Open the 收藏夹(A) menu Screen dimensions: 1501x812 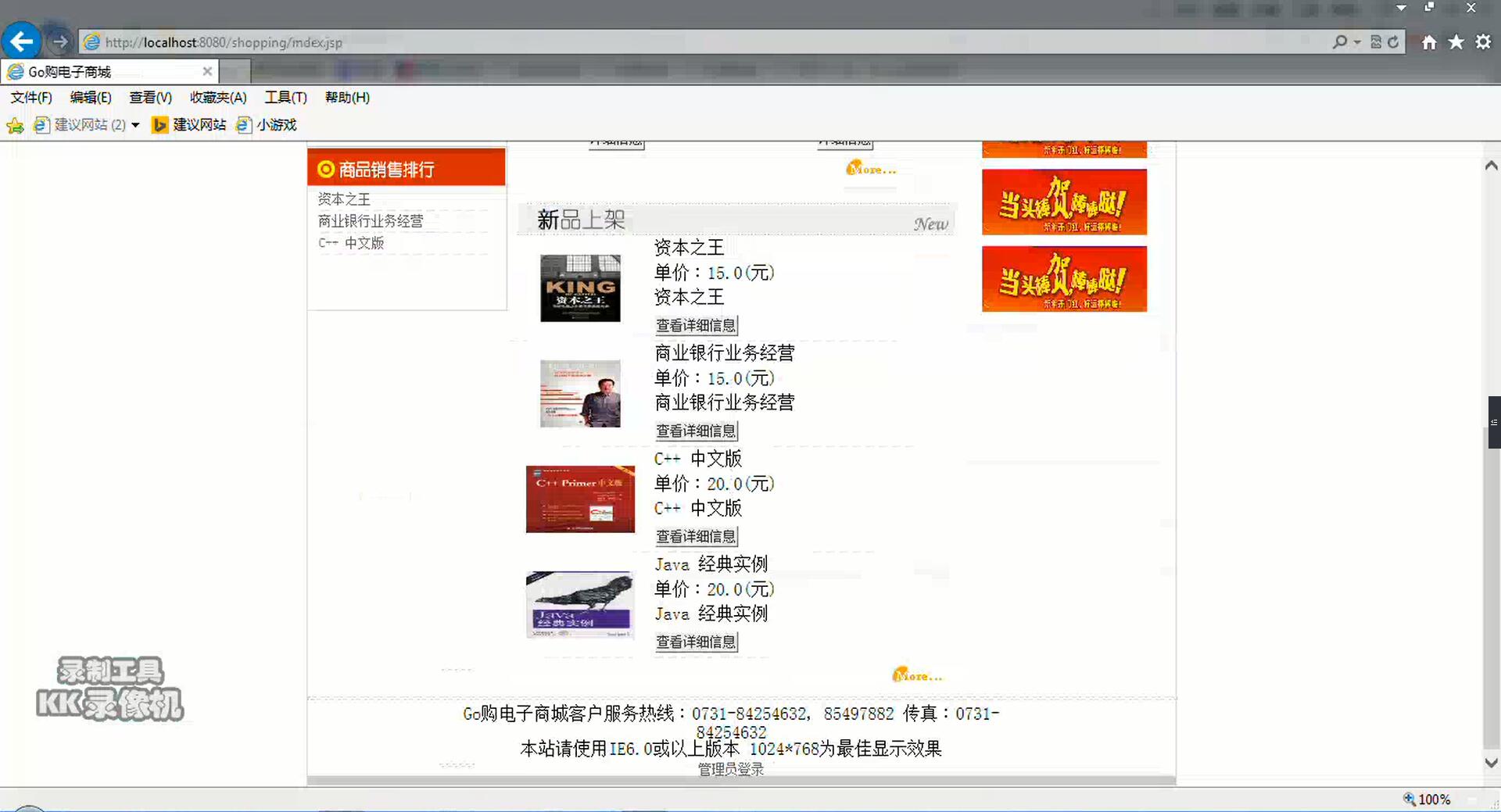(218, 98)
